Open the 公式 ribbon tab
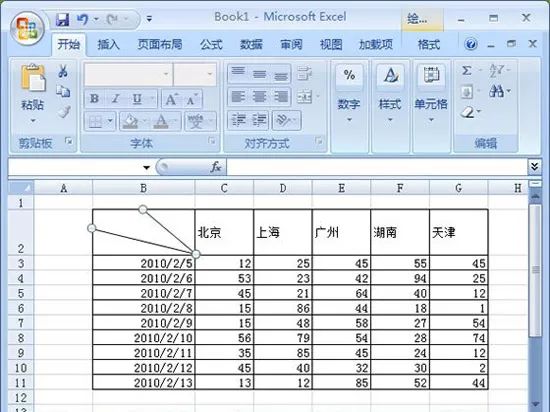The width and height of the screenshot is (550, 412). pos(211,45)
